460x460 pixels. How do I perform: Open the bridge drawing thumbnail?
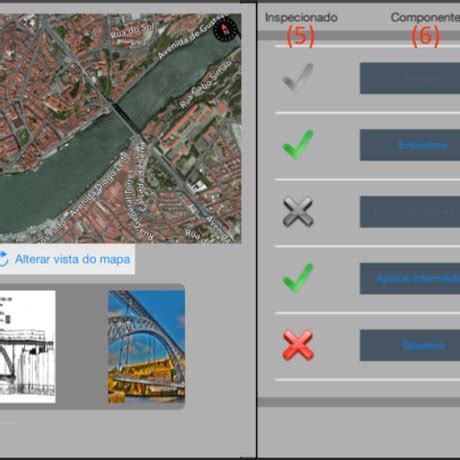pos(27,347)
